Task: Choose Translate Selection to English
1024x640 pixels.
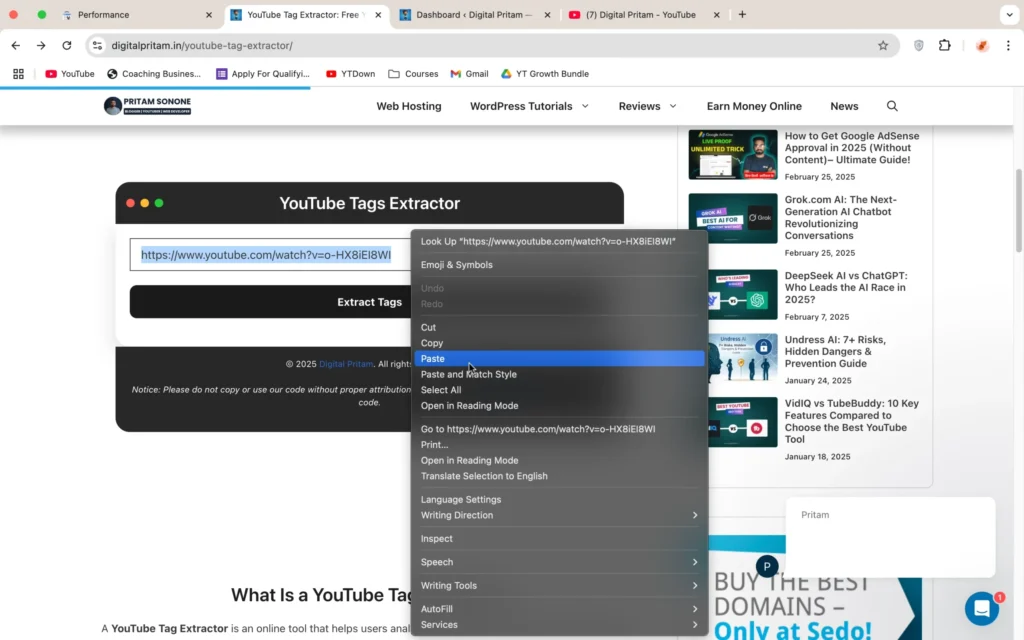Action: pos(559,476)
